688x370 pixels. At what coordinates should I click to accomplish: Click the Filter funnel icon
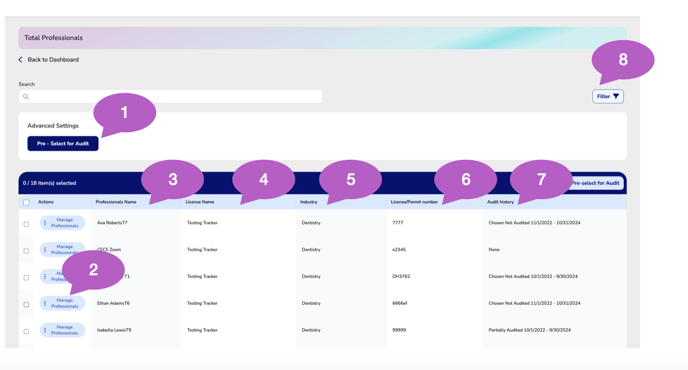tap(616, 97)
